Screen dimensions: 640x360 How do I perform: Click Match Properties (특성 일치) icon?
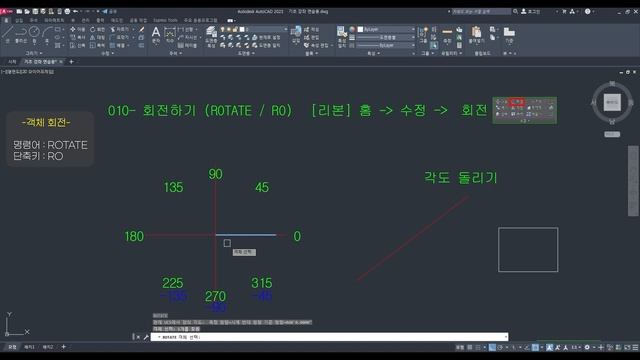(341, 36)
